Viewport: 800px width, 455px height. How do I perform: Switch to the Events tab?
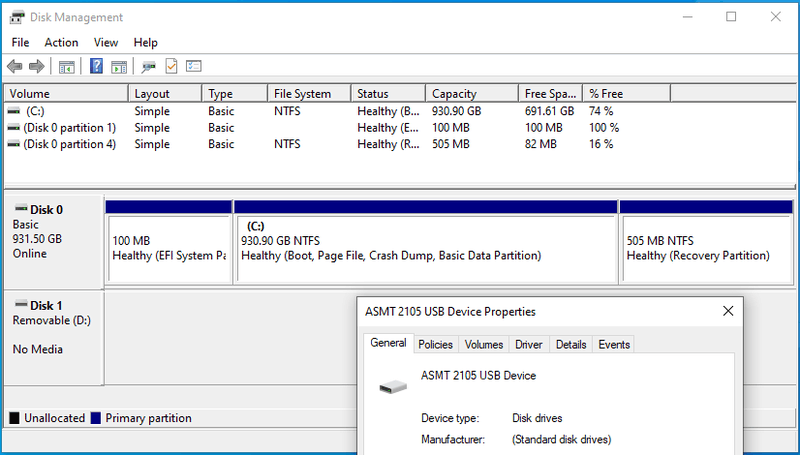click(x=614, y=344)
